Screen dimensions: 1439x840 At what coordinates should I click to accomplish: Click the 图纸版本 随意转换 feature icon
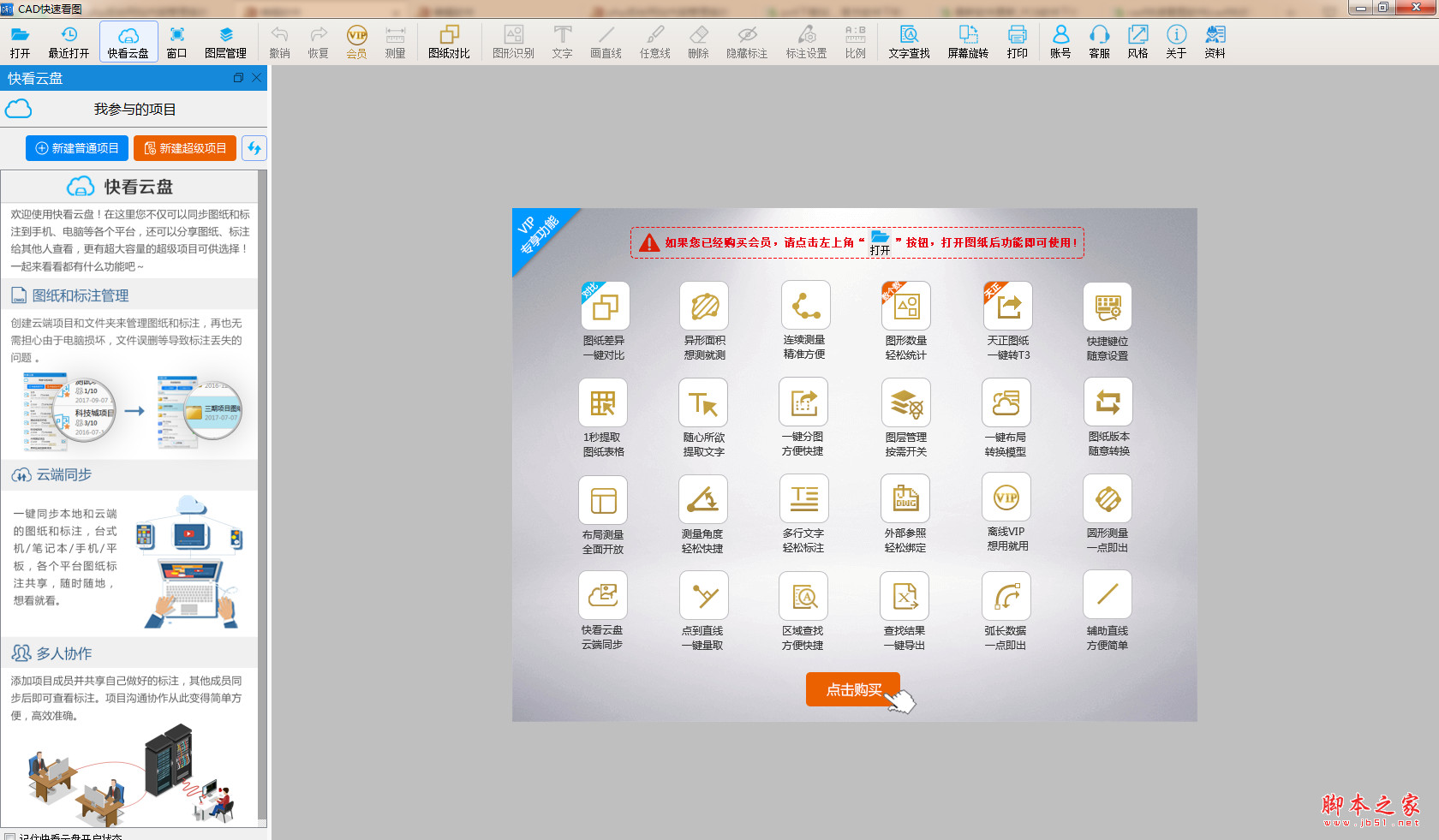click(1108, 402)
